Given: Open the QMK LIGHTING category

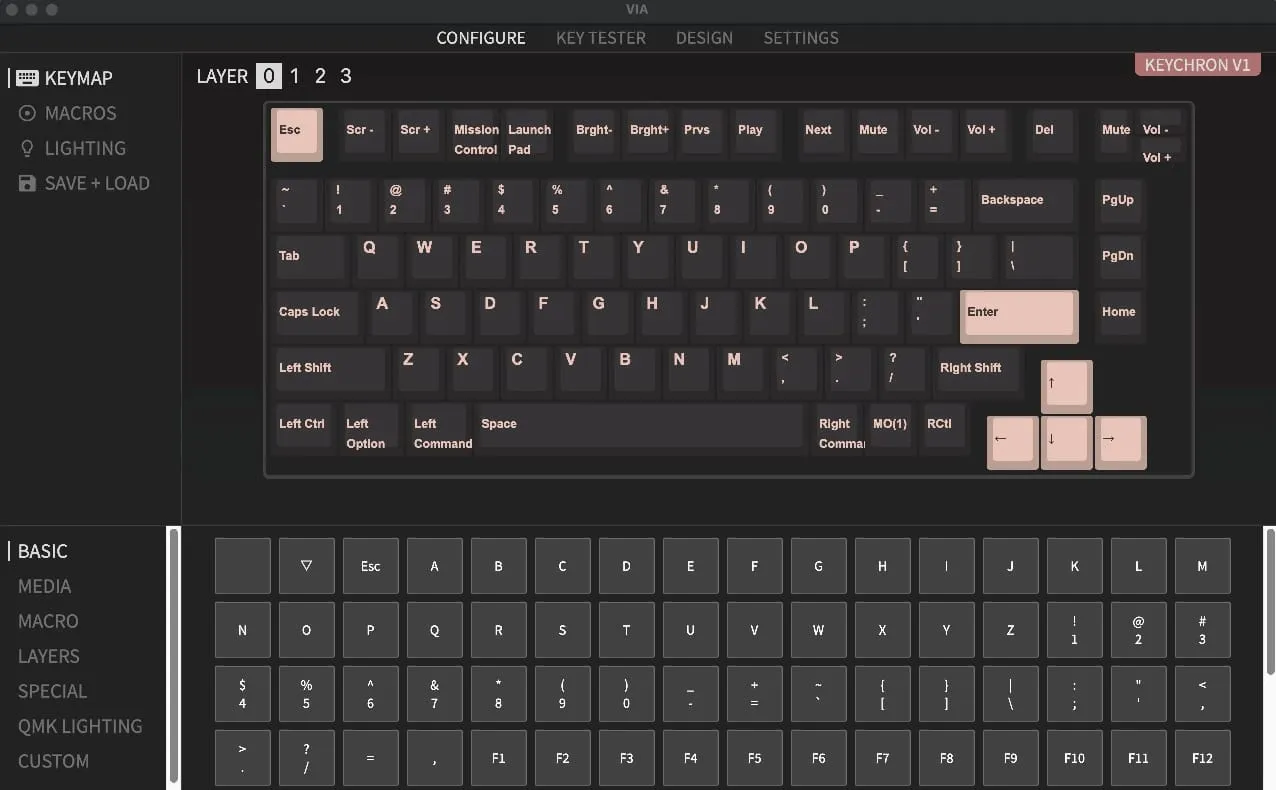Looking at the screenshot, I should point(80,726).
